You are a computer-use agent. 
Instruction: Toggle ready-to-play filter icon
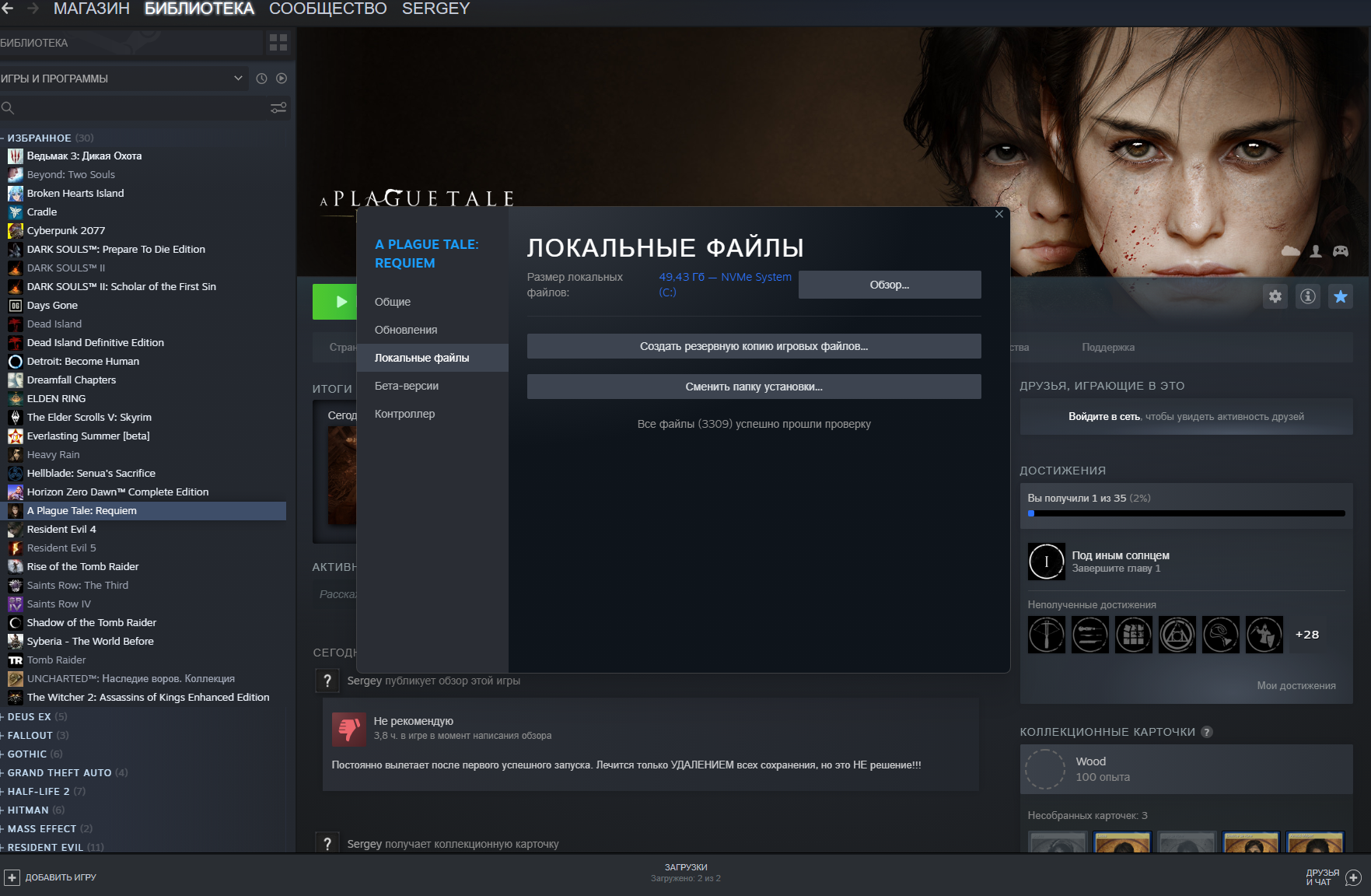click(282, 79)
